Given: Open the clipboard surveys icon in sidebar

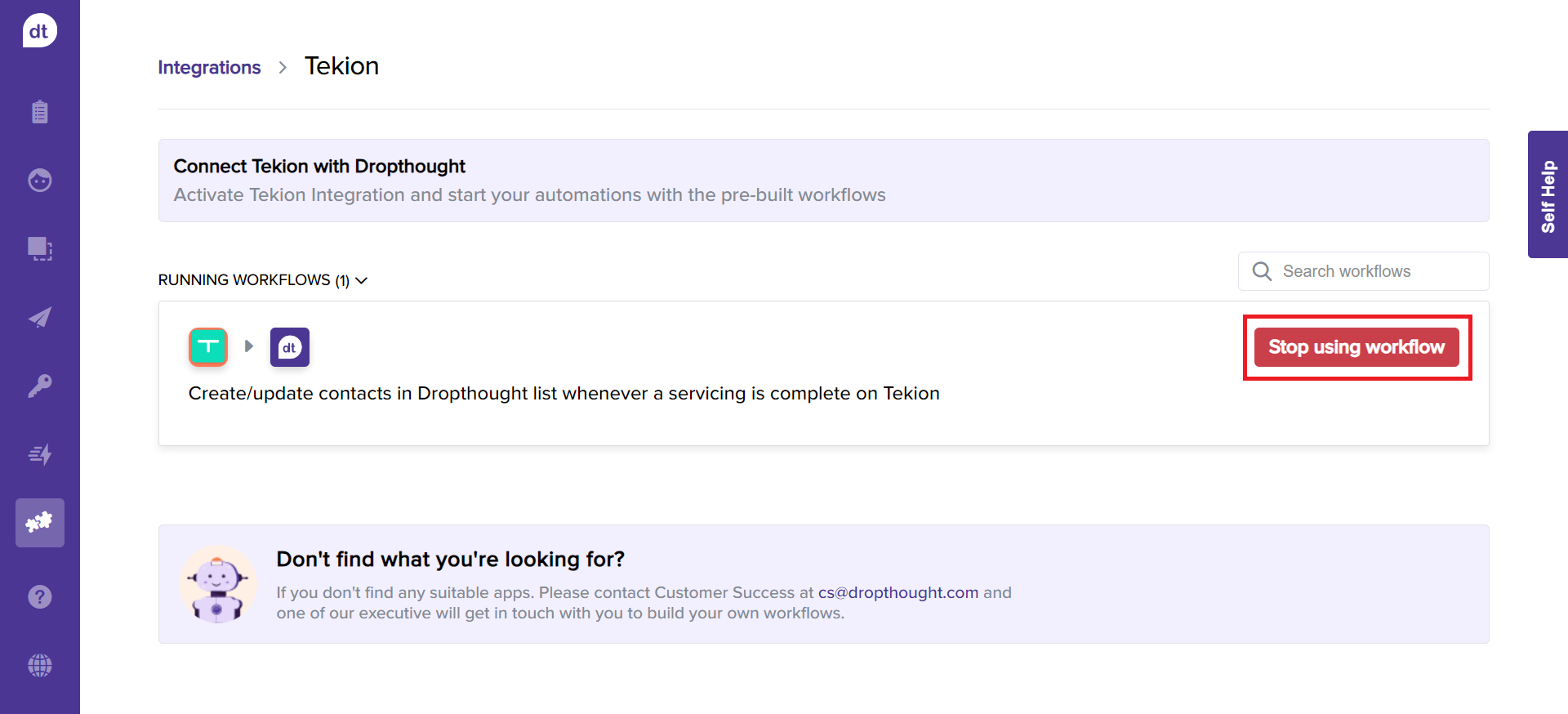Looking at the screenshot, I should pos(39,112).
